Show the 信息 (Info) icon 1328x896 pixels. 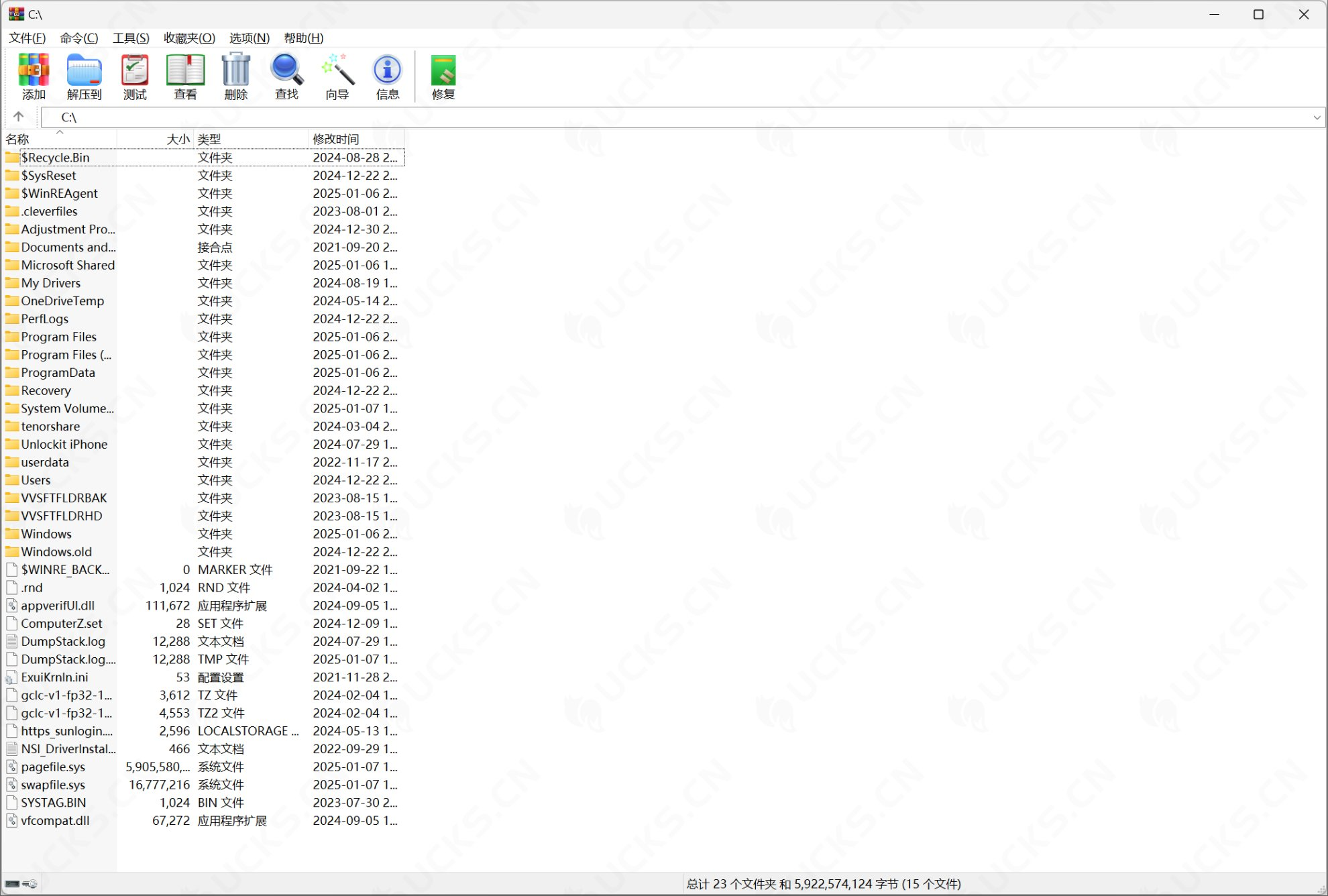coord(388,76)
